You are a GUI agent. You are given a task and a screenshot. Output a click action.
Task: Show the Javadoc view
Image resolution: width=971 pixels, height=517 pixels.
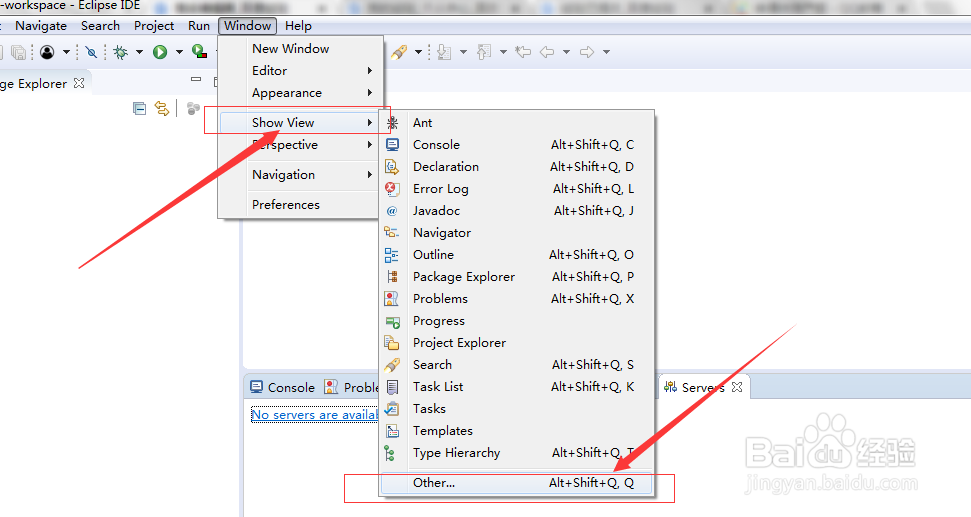tap(517, 211)
